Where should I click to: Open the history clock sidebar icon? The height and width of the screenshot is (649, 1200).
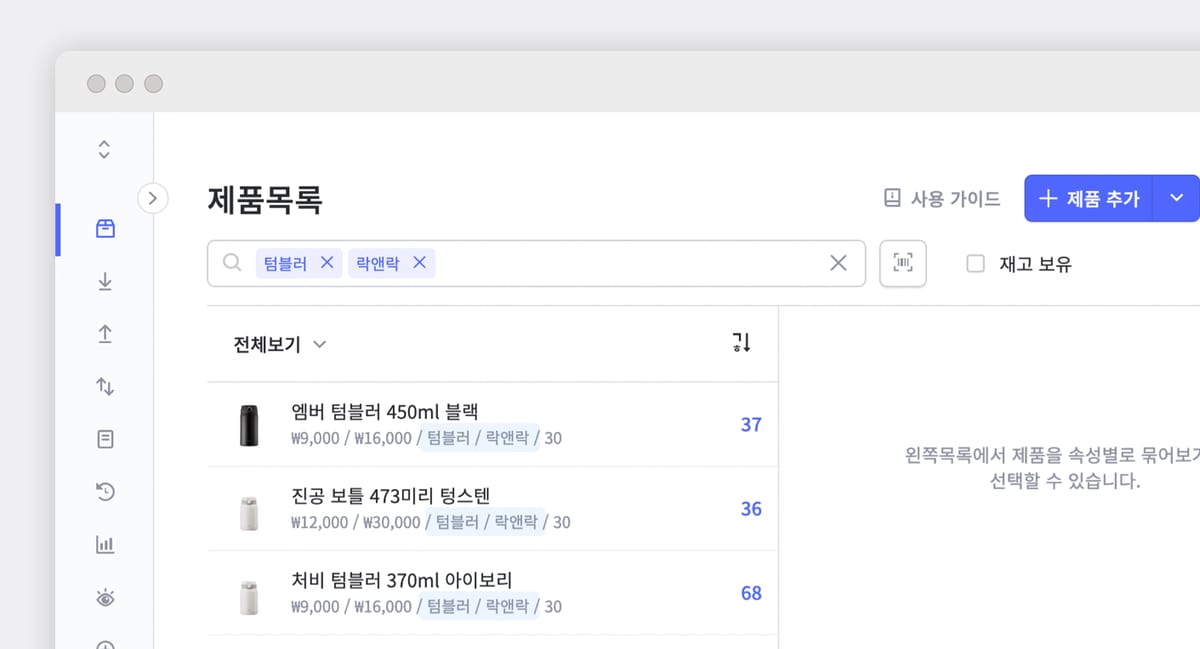pos(105,491)
